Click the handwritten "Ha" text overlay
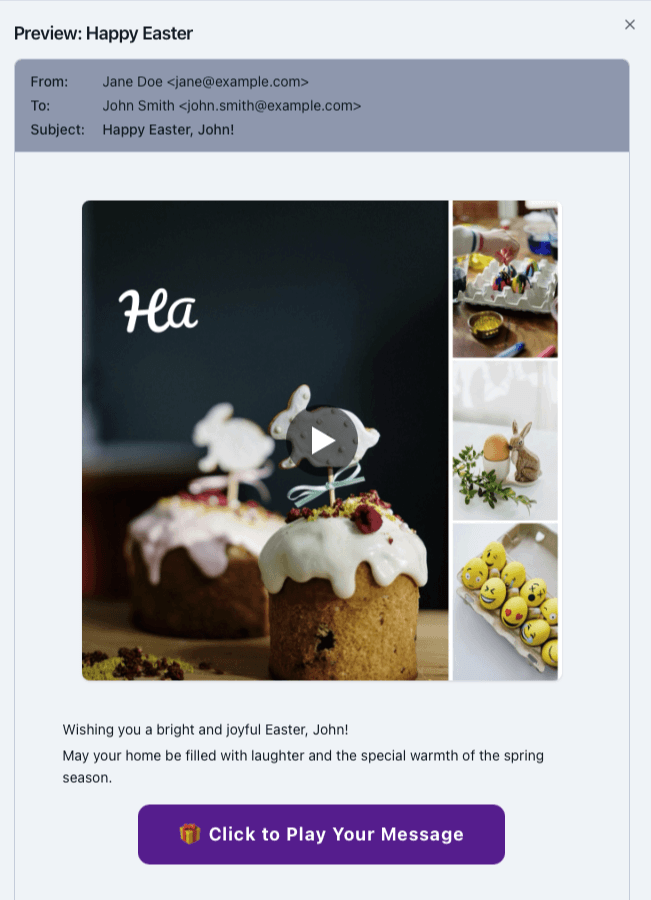 click(158, 311)
